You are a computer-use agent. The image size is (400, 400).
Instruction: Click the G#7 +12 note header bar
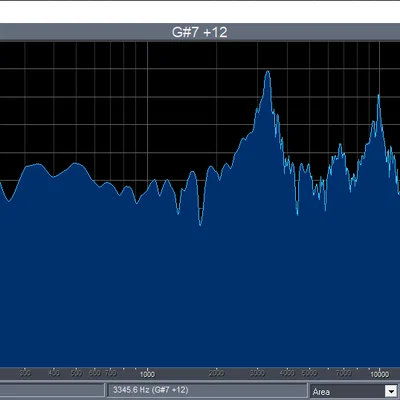pyautogui.click(x=200, y=32)
